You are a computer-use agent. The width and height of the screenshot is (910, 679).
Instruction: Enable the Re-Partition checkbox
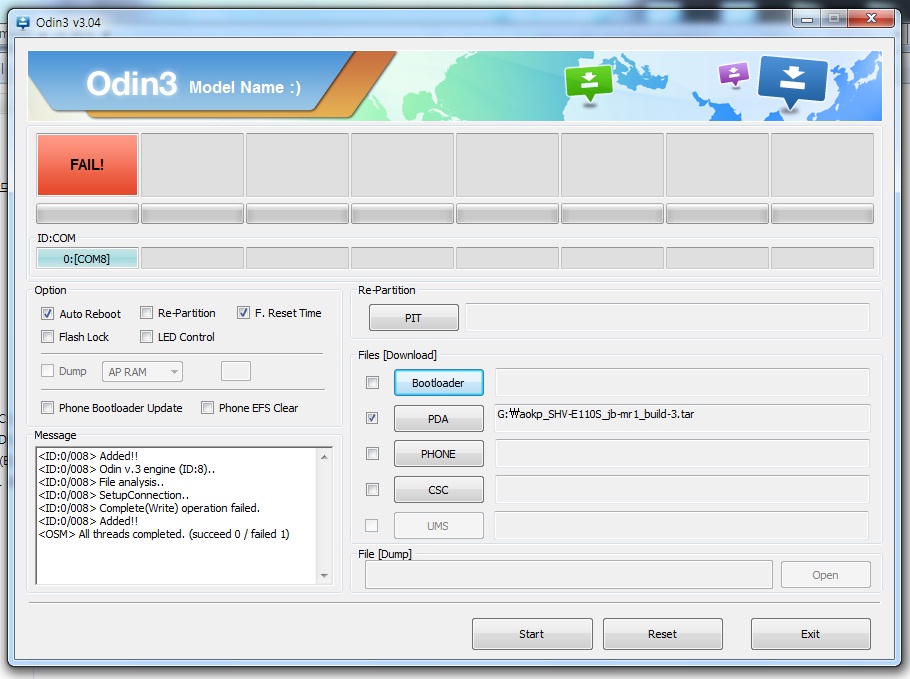coord(146,313)
